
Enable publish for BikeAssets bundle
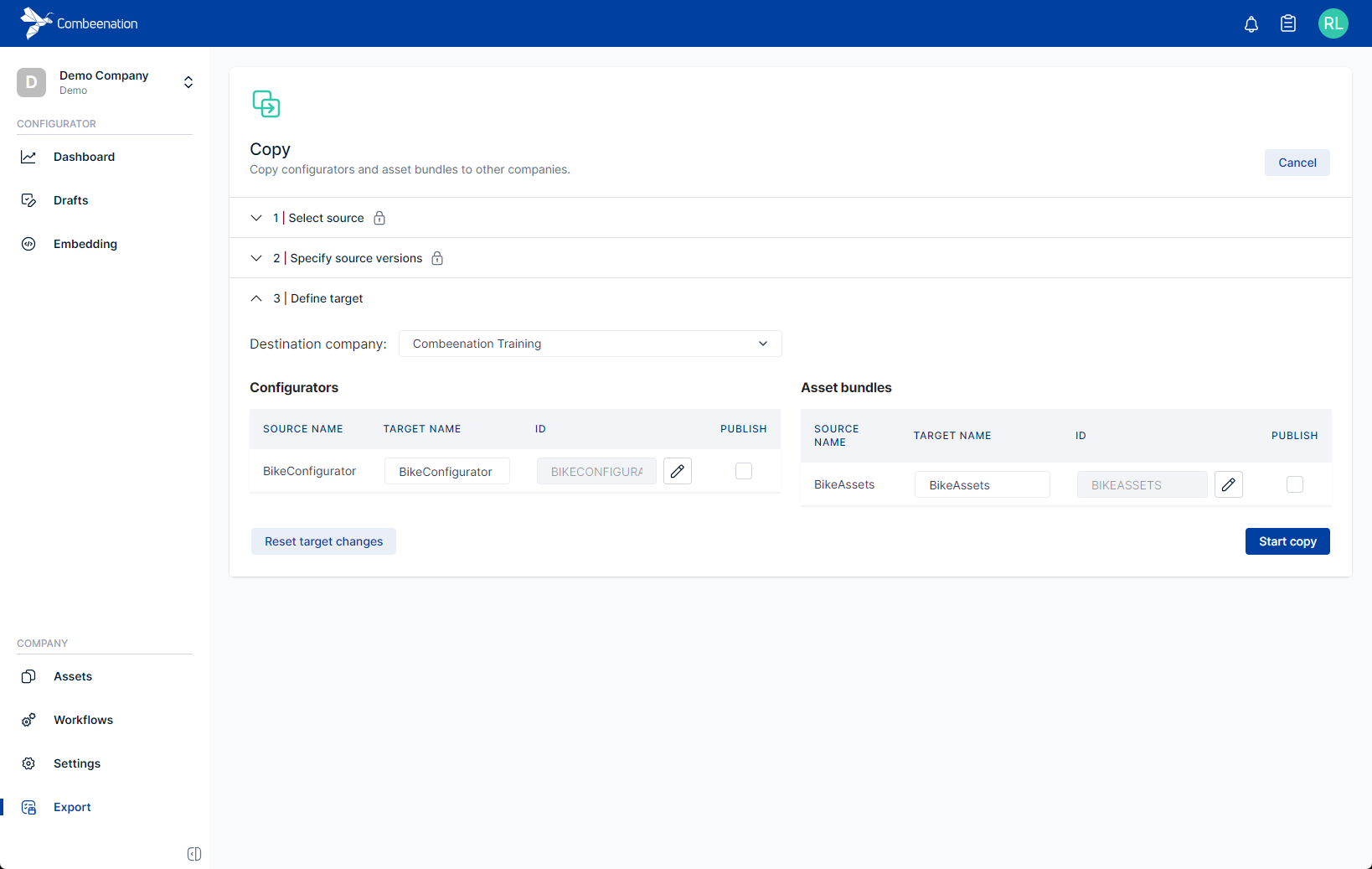(x=1294, y=484)
